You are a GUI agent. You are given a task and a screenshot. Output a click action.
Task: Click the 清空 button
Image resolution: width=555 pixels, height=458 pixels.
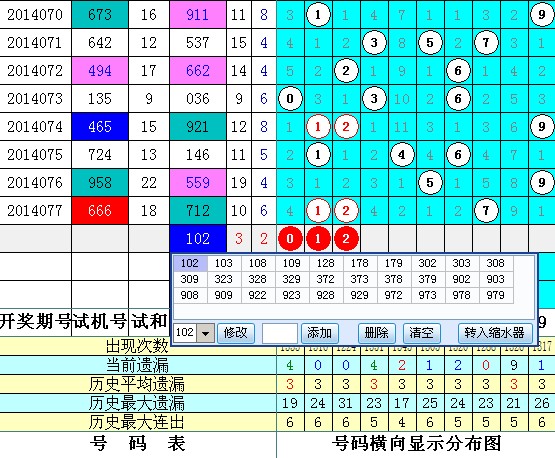[x=422, y=333]
